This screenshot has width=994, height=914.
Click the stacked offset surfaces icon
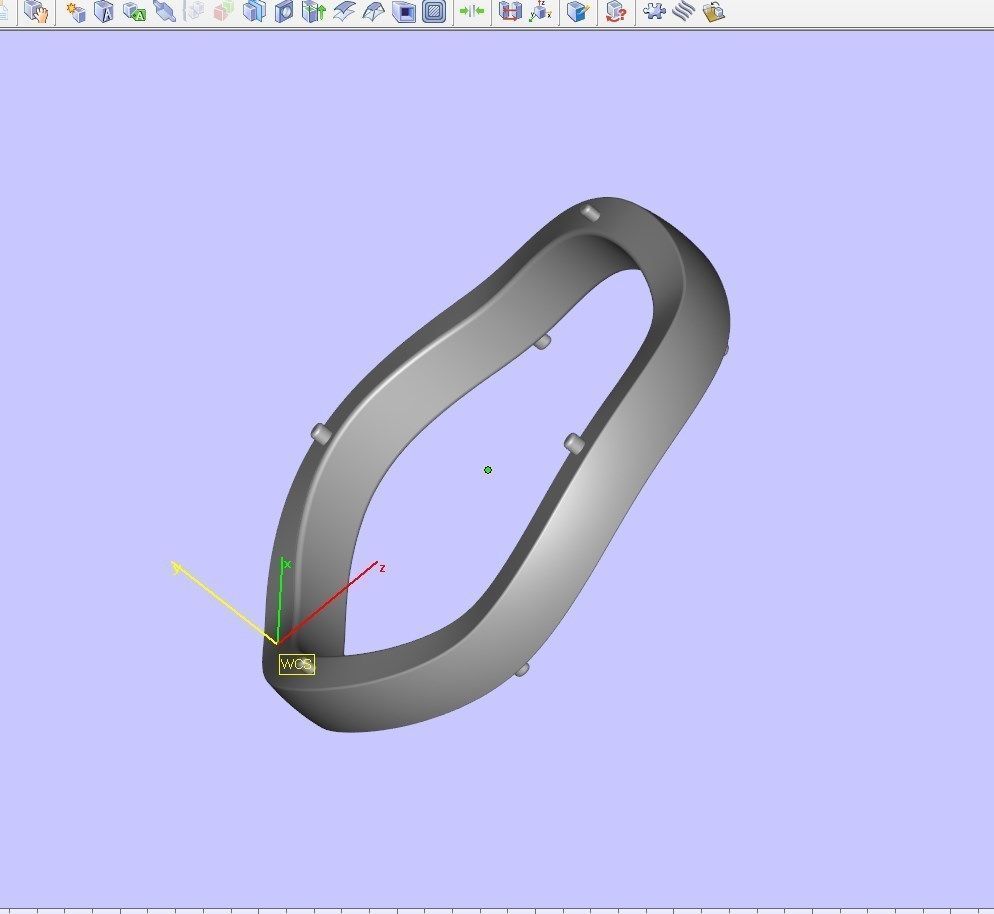(x=344, y=11)
